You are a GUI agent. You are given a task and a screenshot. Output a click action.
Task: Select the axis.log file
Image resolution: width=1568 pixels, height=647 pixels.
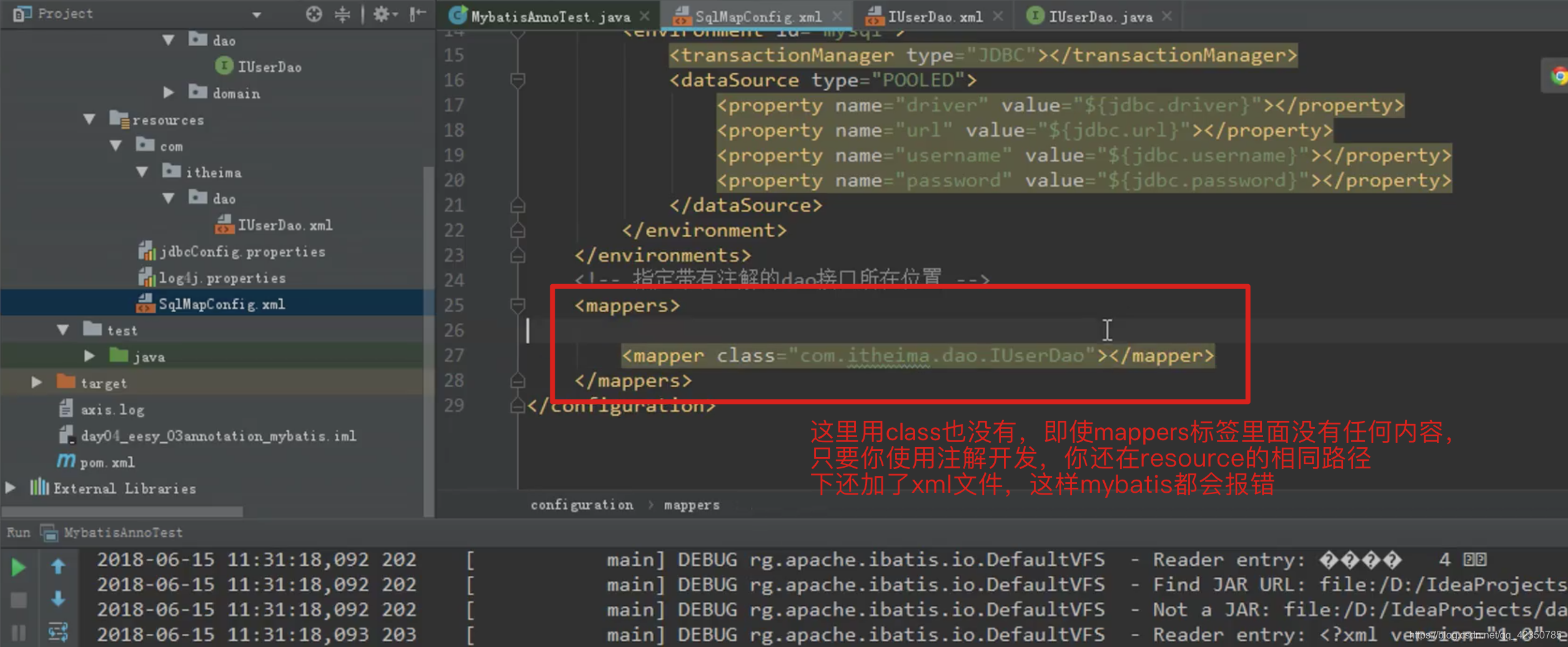112,410
